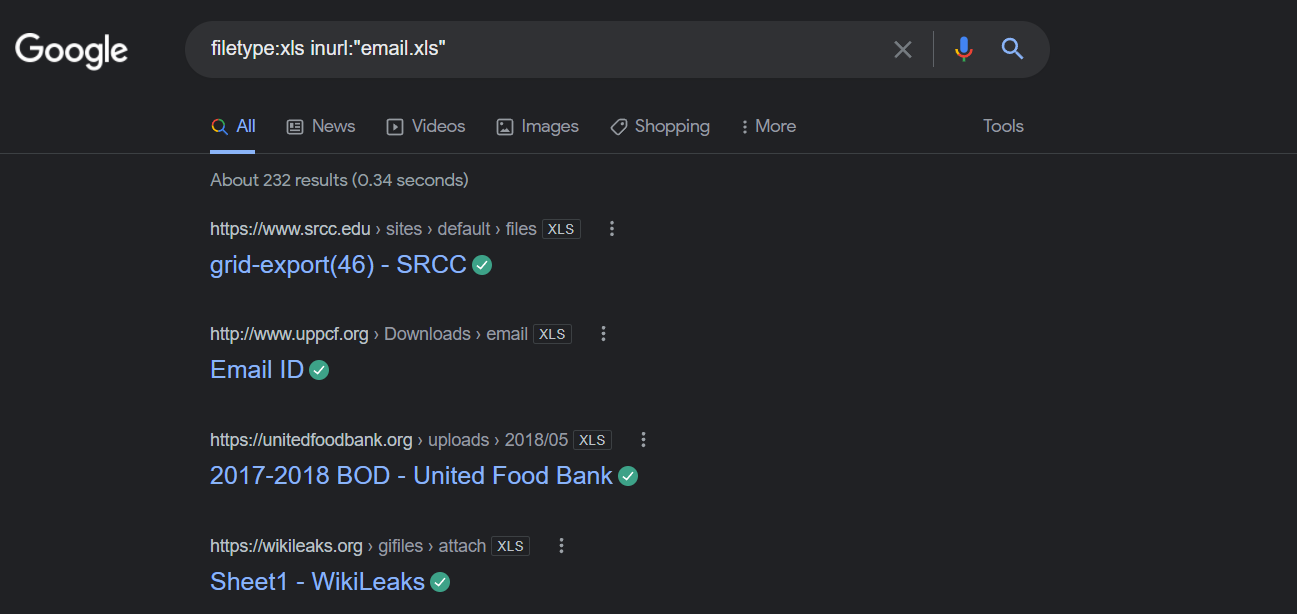The width and height of the screenshot is (1297, 614).
Task: Clear the search query with the X icon
Action: pyautogui.click(x=902, y=48)
